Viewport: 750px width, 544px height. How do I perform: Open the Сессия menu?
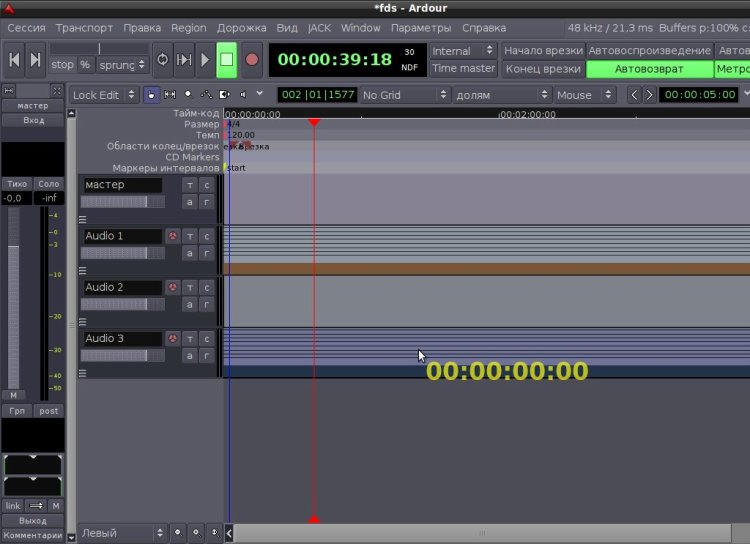click(26, 28)
